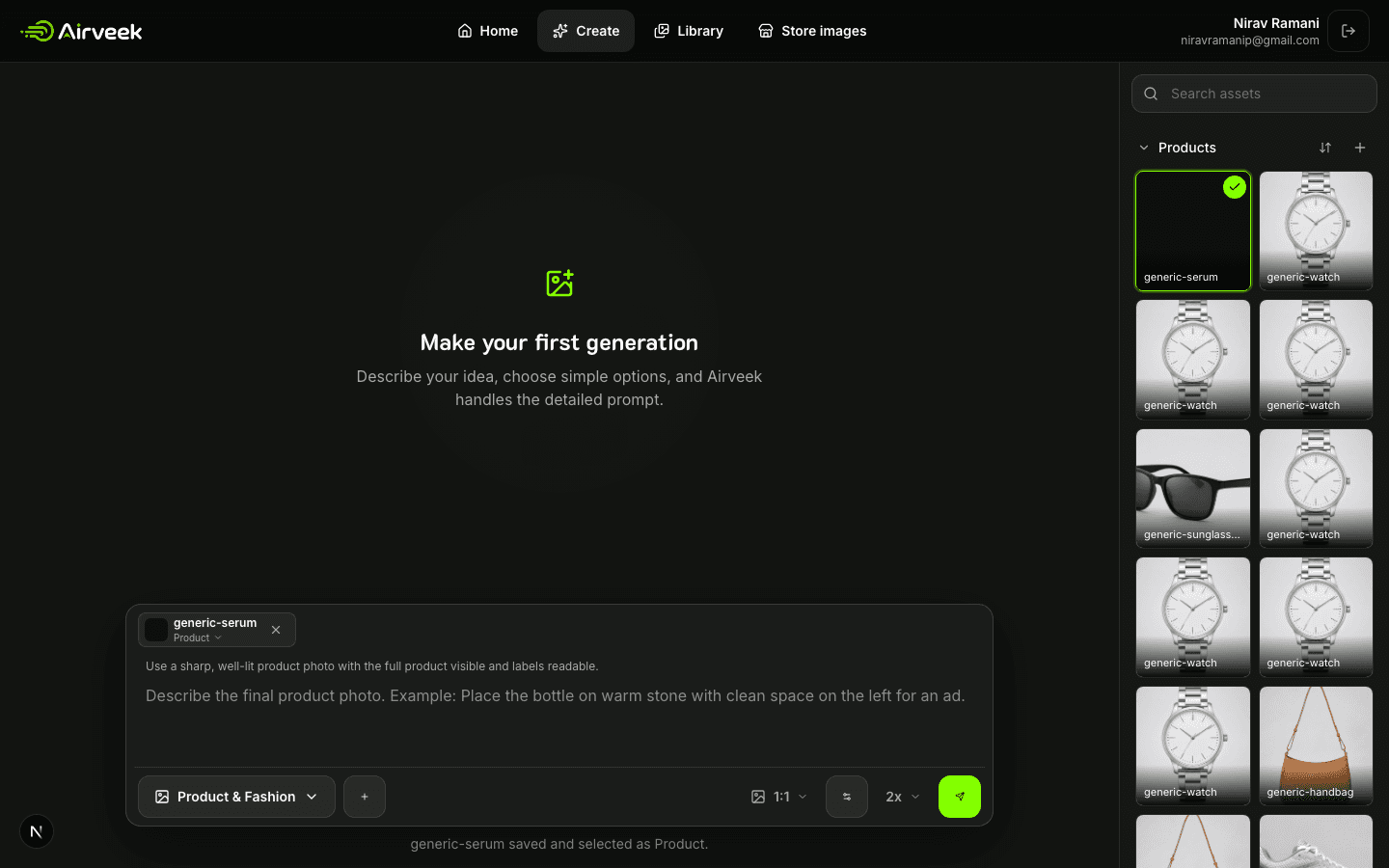The height and width of the screenshot is (868, 1389).
Task: Click the sort products icon
Action: [x=1325, y=148]
